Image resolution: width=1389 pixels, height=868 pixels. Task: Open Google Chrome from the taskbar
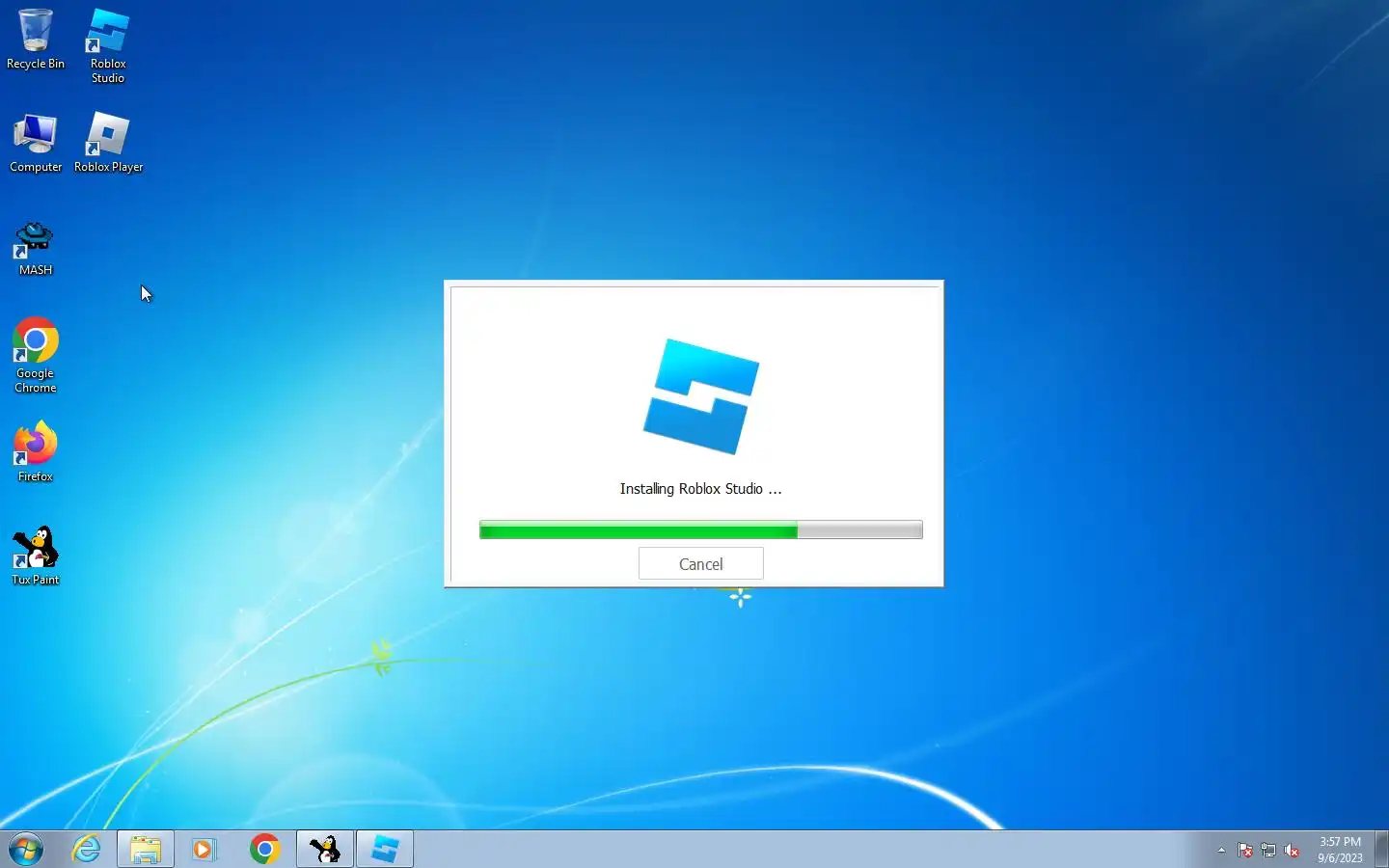pyautogui.click(x=264, y=850)
